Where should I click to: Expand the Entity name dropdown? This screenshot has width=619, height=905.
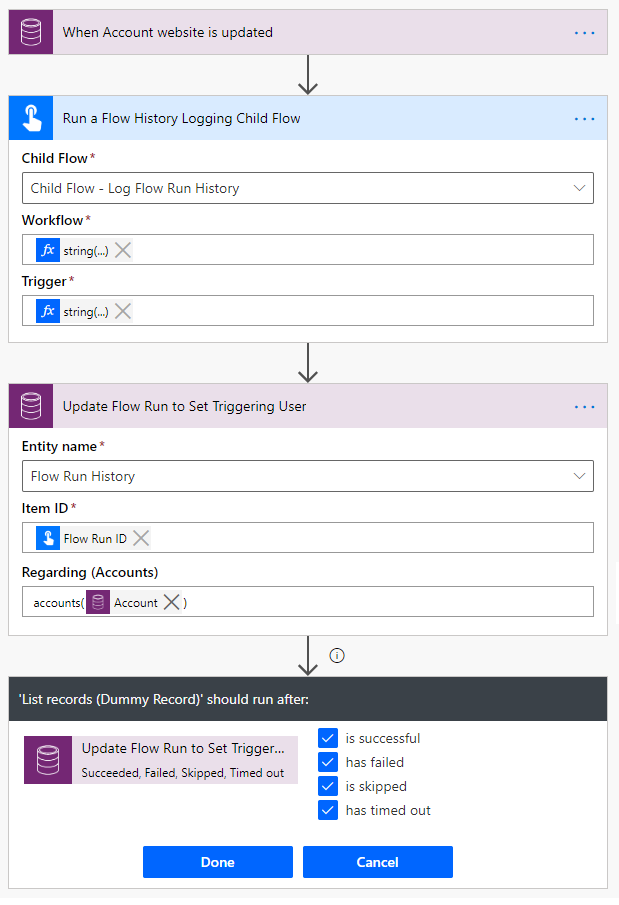pos(579,476)
